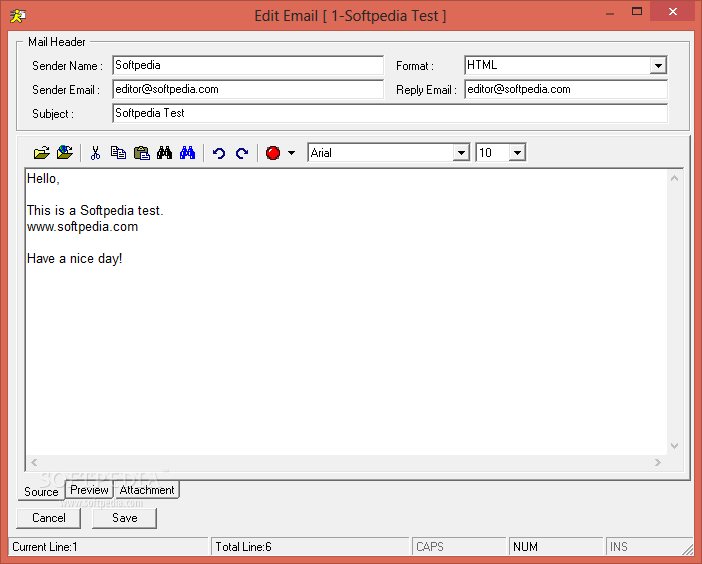Click the editor's scroll up arrow

(x=675, y=179)
